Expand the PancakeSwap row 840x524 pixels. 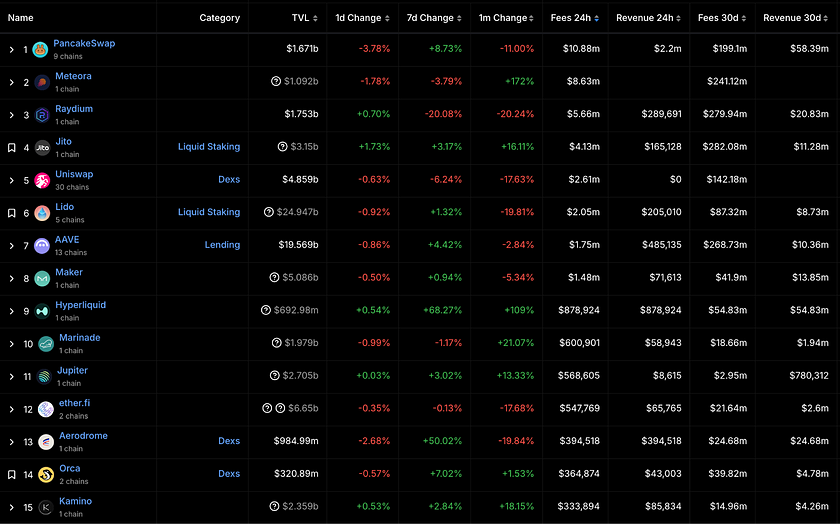click(x=11, y=49)
